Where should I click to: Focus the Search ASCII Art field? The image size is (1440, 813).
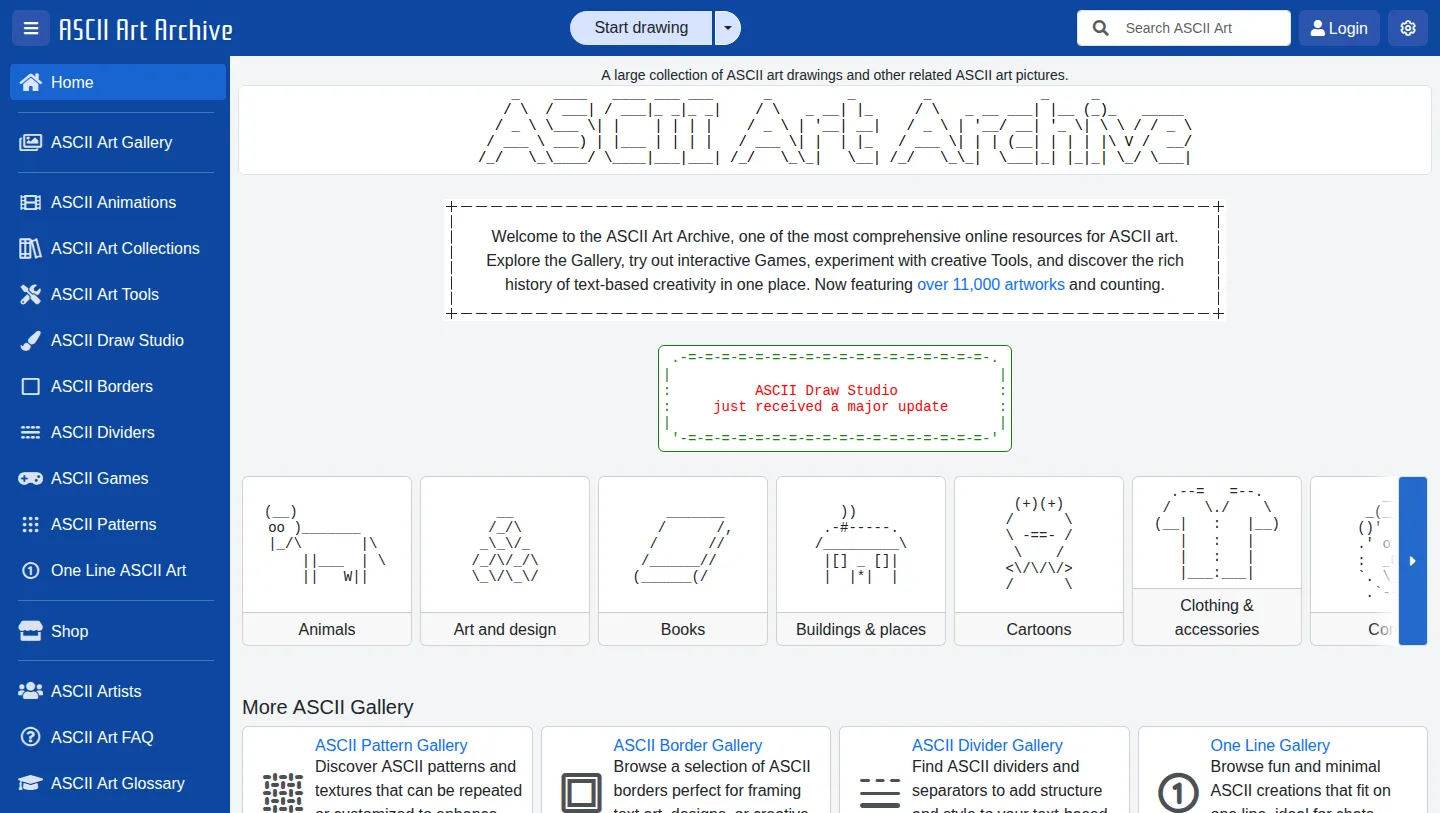[1184, 28]
